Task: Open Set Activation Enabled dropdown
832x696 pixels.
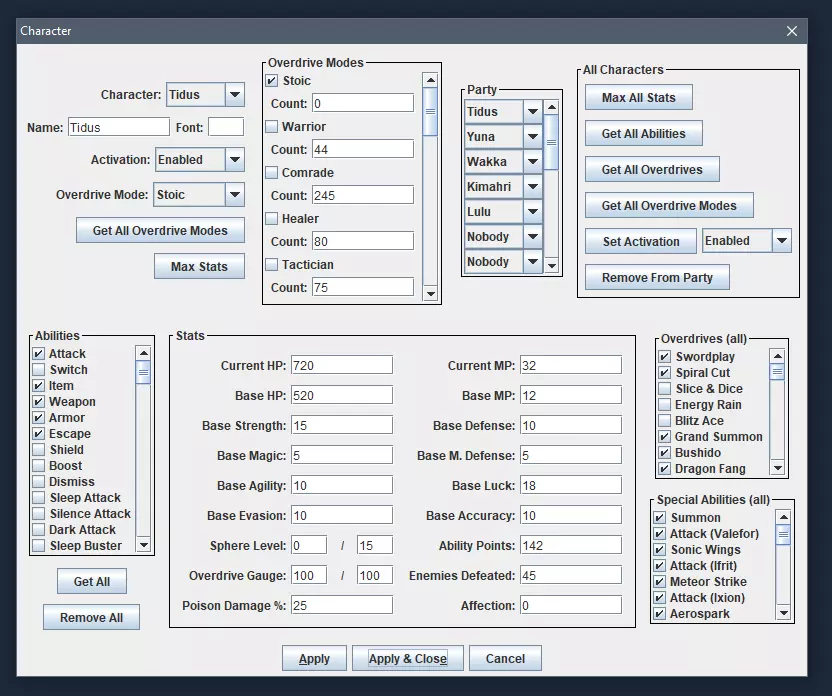Action: tap(781, 241)
